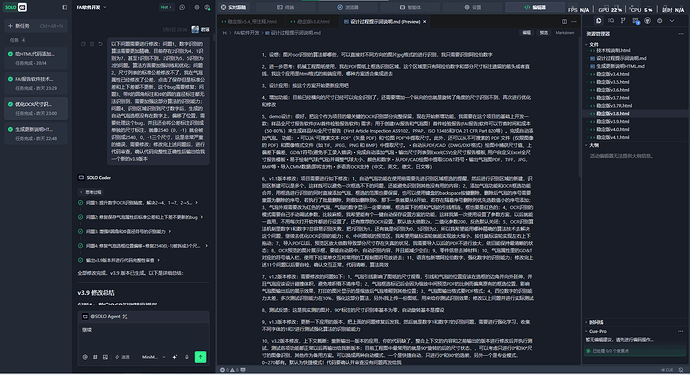Switch to the browser tab with compass icon
This screenshot has width=690, height=375.
[x=348, y=7]
